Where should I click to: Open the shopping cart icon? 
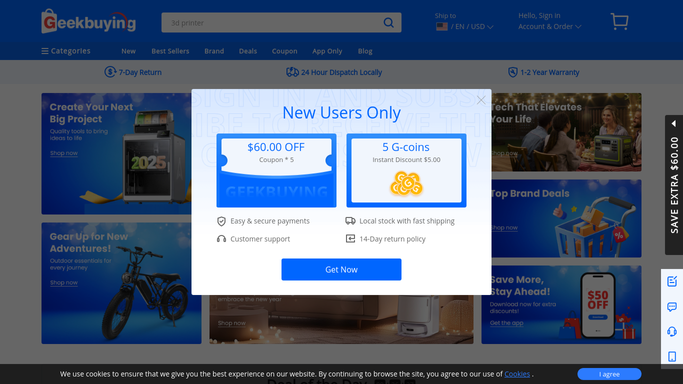[619, 21]
